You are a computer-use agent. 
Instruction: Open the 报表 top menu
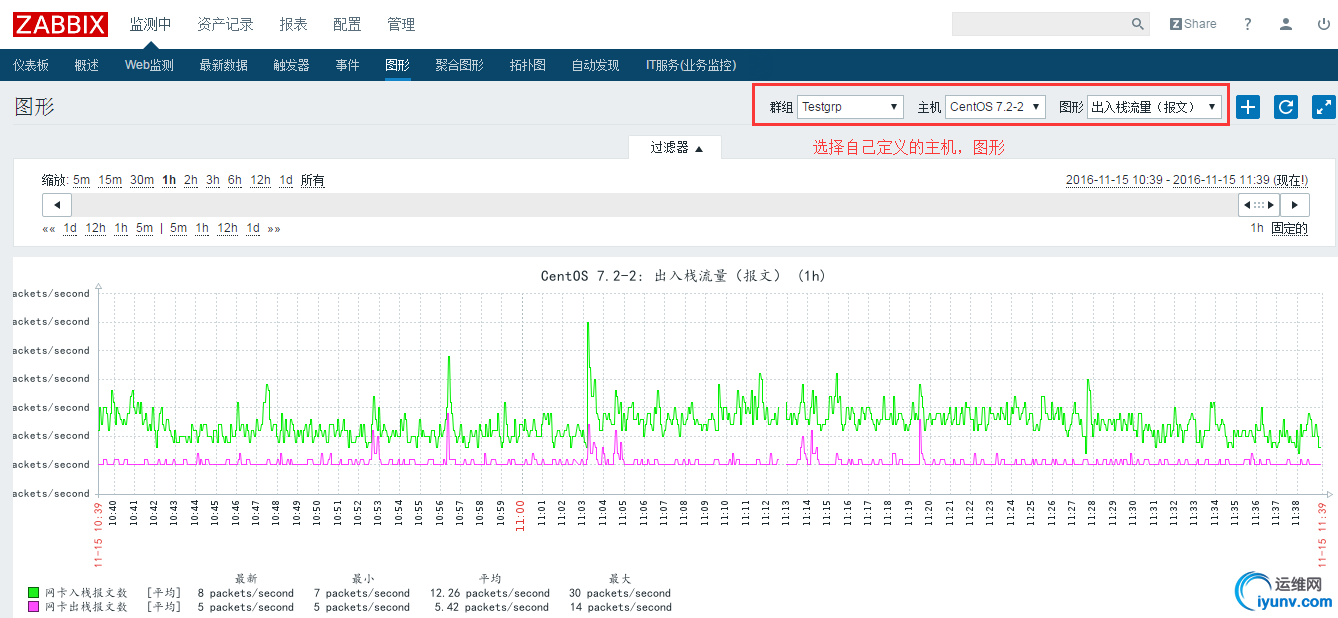(293, 24)
